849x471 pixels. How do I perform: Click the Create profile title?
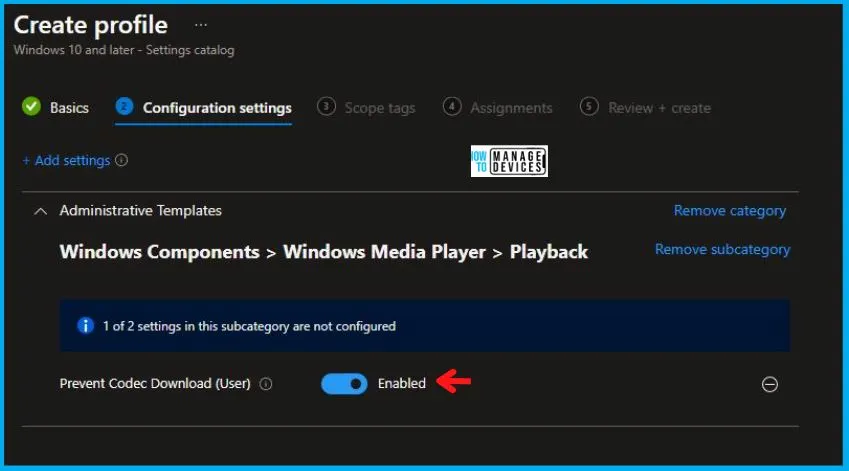point(90,25)
